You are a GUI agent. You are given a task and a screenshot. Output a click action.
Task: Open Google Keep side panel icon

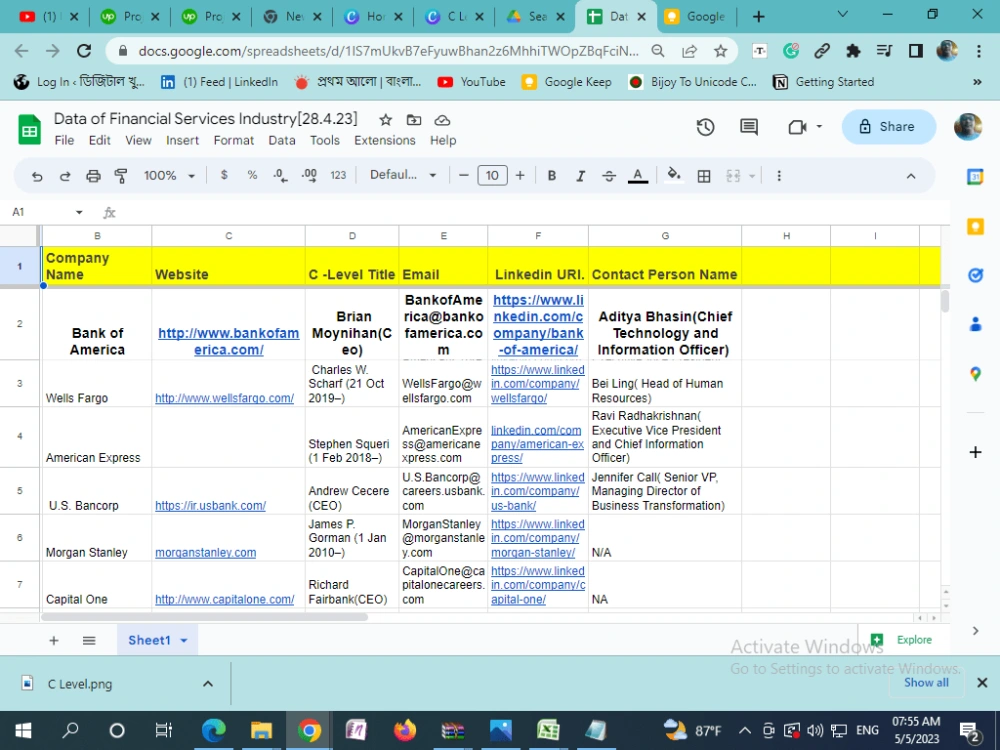point(975,226)
